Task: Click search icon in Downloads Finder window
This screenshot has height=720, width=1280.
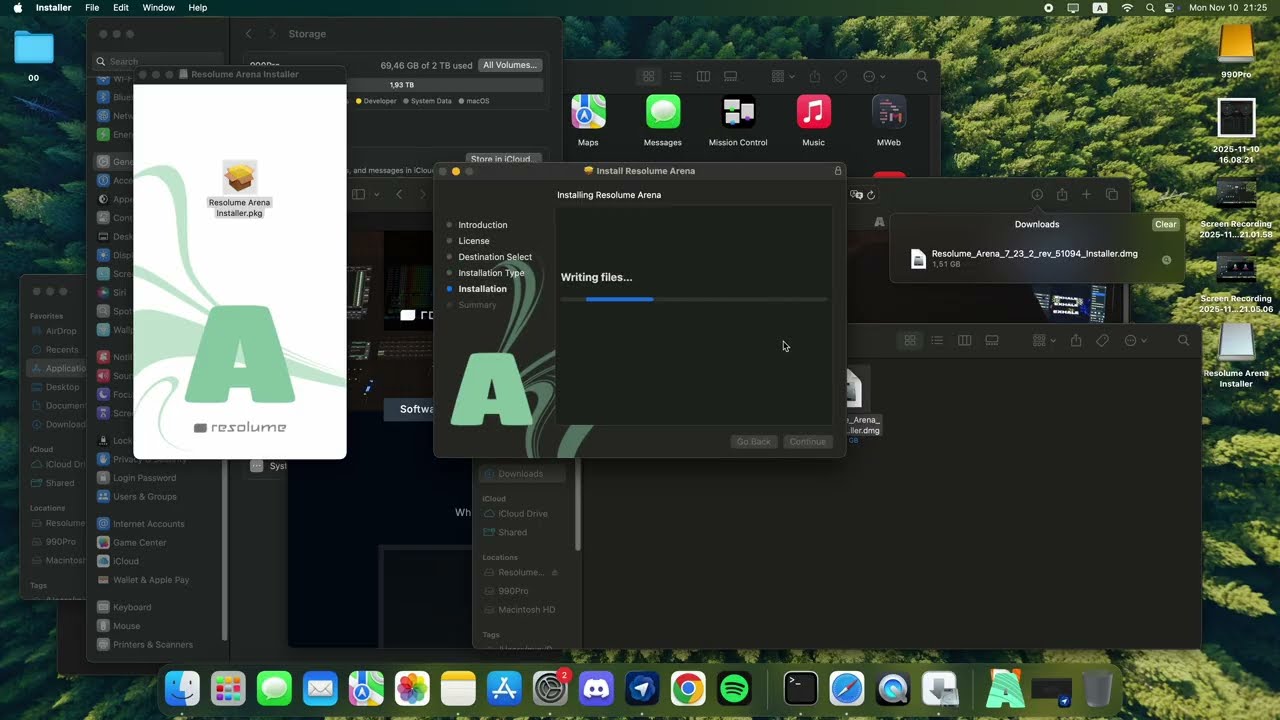Action: [x=1183, y=341]
